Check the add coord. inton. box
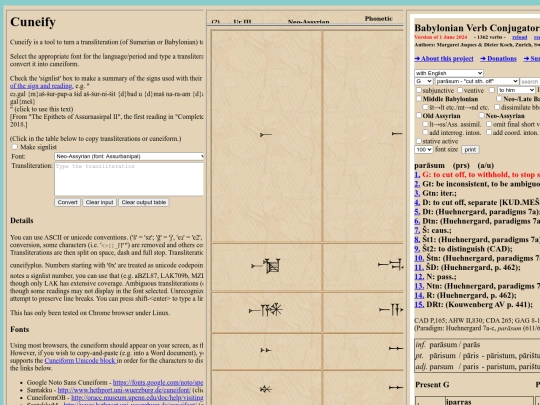This screenshot has width=540, height=405. (x=489, y=132)
